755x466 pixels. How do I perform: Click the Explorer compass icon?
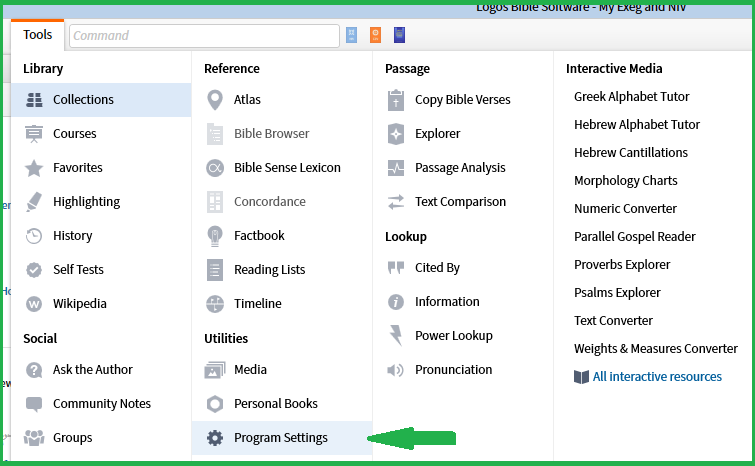point(396,134)
